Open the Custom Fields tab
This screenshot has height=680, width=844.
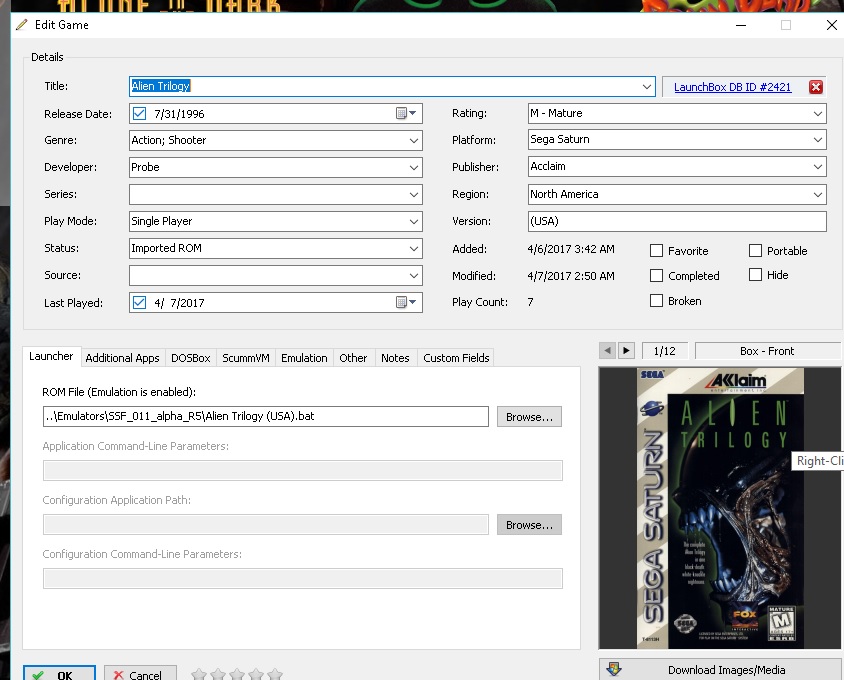coord(456,358)
